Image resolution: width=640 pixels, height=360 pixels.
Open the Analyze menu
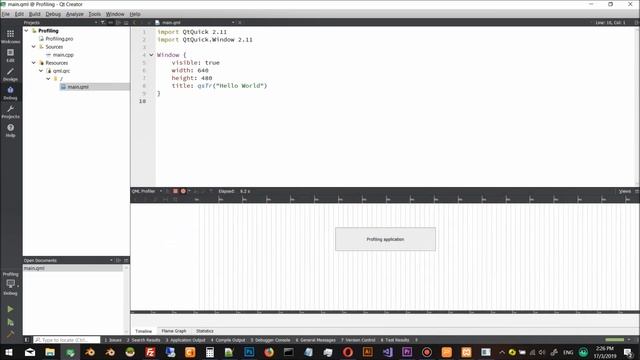[x=75, y=14]
